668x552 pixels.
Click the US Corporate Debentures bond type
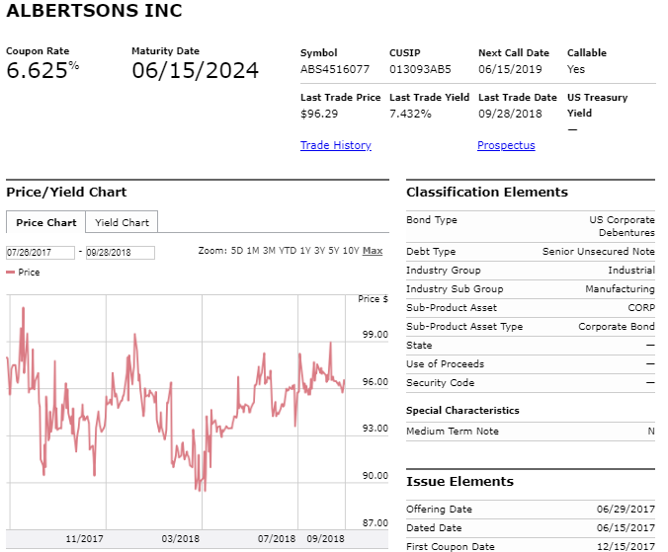(x=622, y=226)
